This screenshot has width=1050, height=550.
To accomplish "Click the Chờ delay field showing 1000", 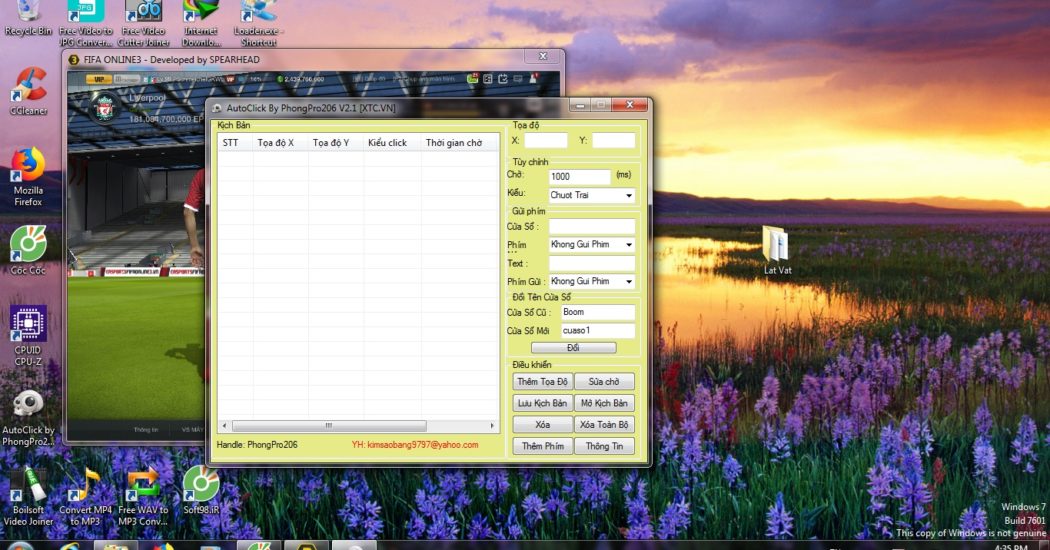I will 580,177.
